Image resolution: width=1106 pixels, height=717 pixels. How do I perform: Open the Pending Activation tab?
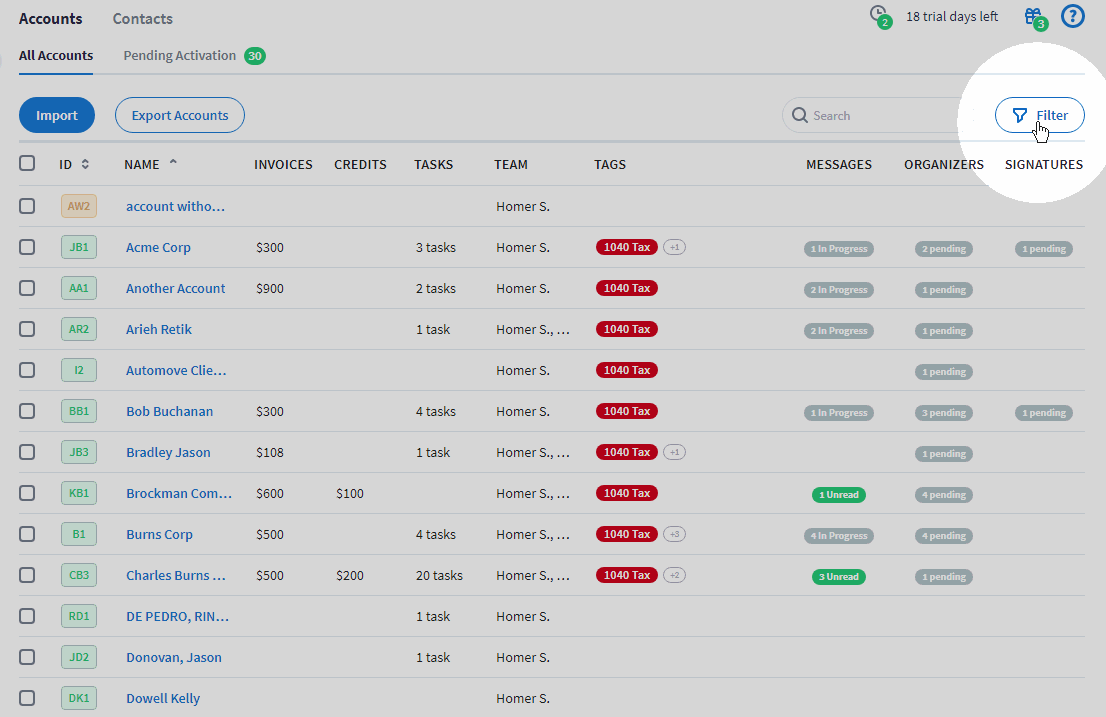click(x=180, y=56)
